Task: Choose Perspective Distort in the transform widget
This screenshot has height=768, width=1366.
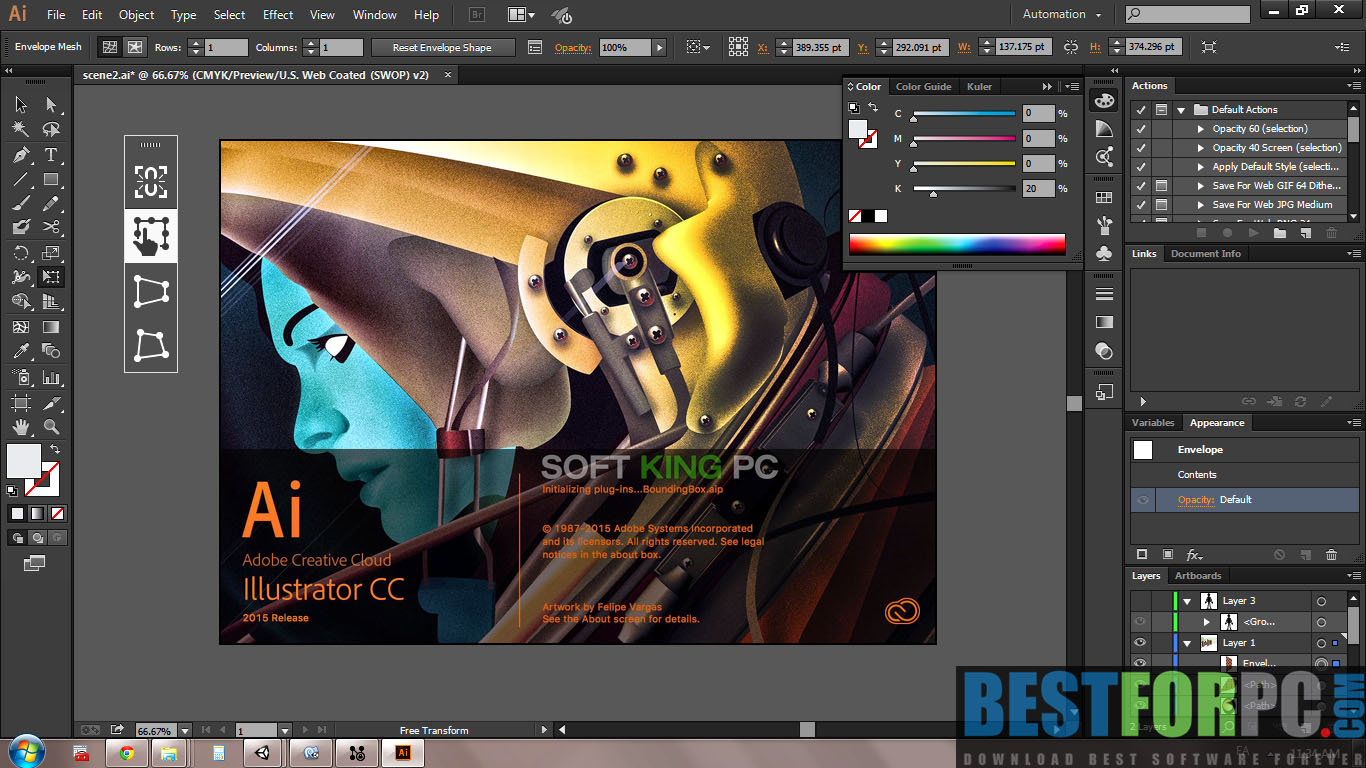Action: coord(151,291)
